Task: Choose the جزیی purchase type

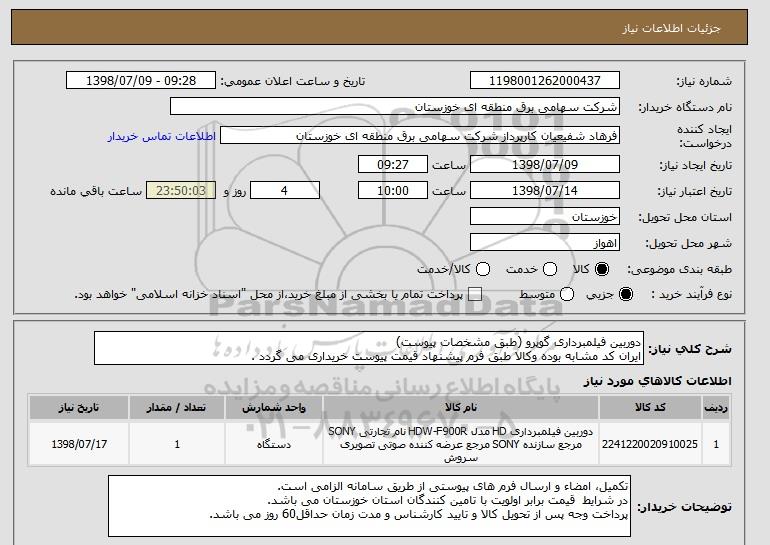Action: pos(626,294)
